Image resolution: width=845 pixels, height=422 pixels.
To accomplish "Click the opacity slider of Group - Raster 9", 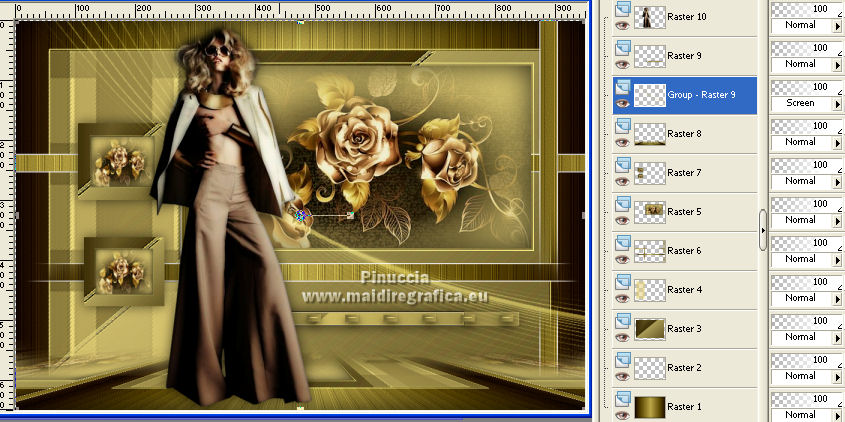I will pyautogui.click(x=807, y=87).
